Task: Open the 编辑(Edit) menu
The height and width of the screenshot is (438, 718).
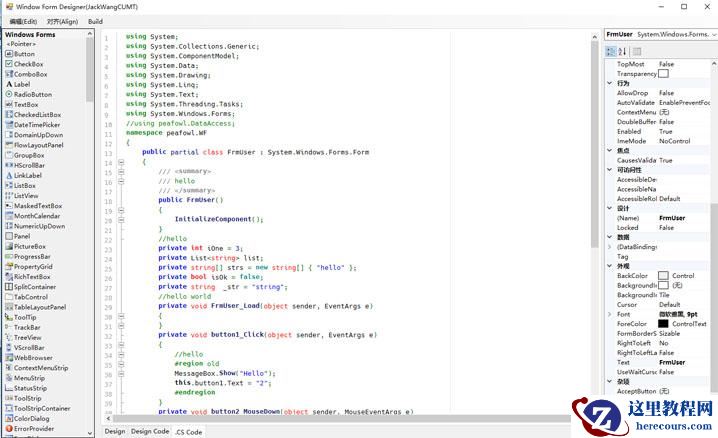Action: click(23, 22)
